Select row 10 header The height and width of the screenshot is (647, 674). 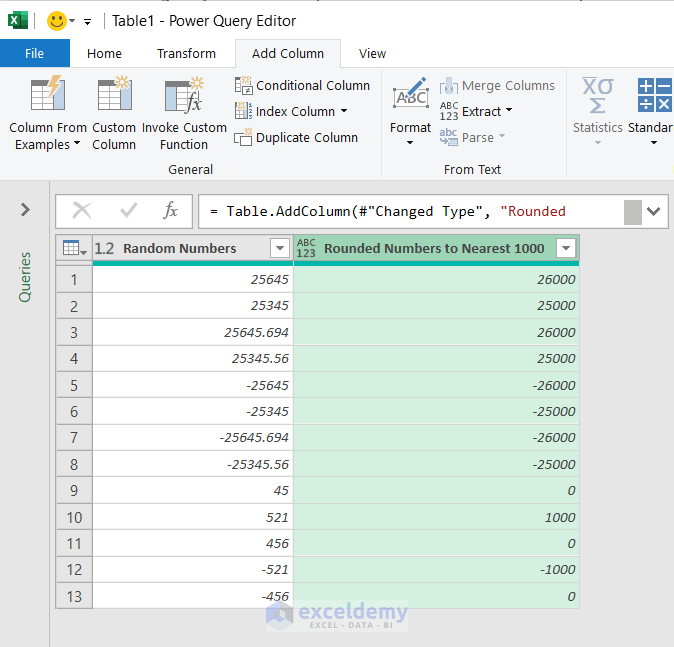[74, 517]
